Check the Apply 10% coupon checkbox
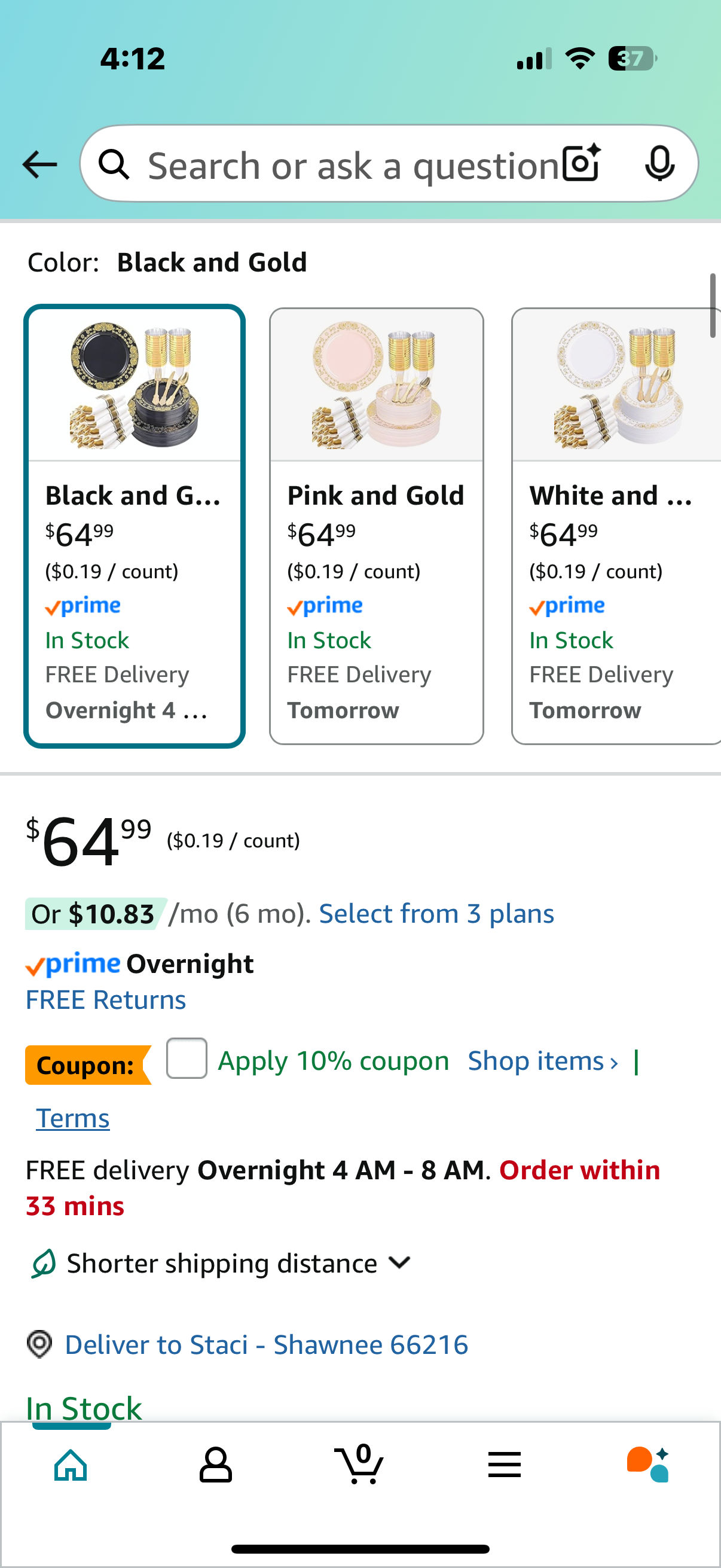The height and width of the screenshot is (1568, 721). [x=187, y=1058]
